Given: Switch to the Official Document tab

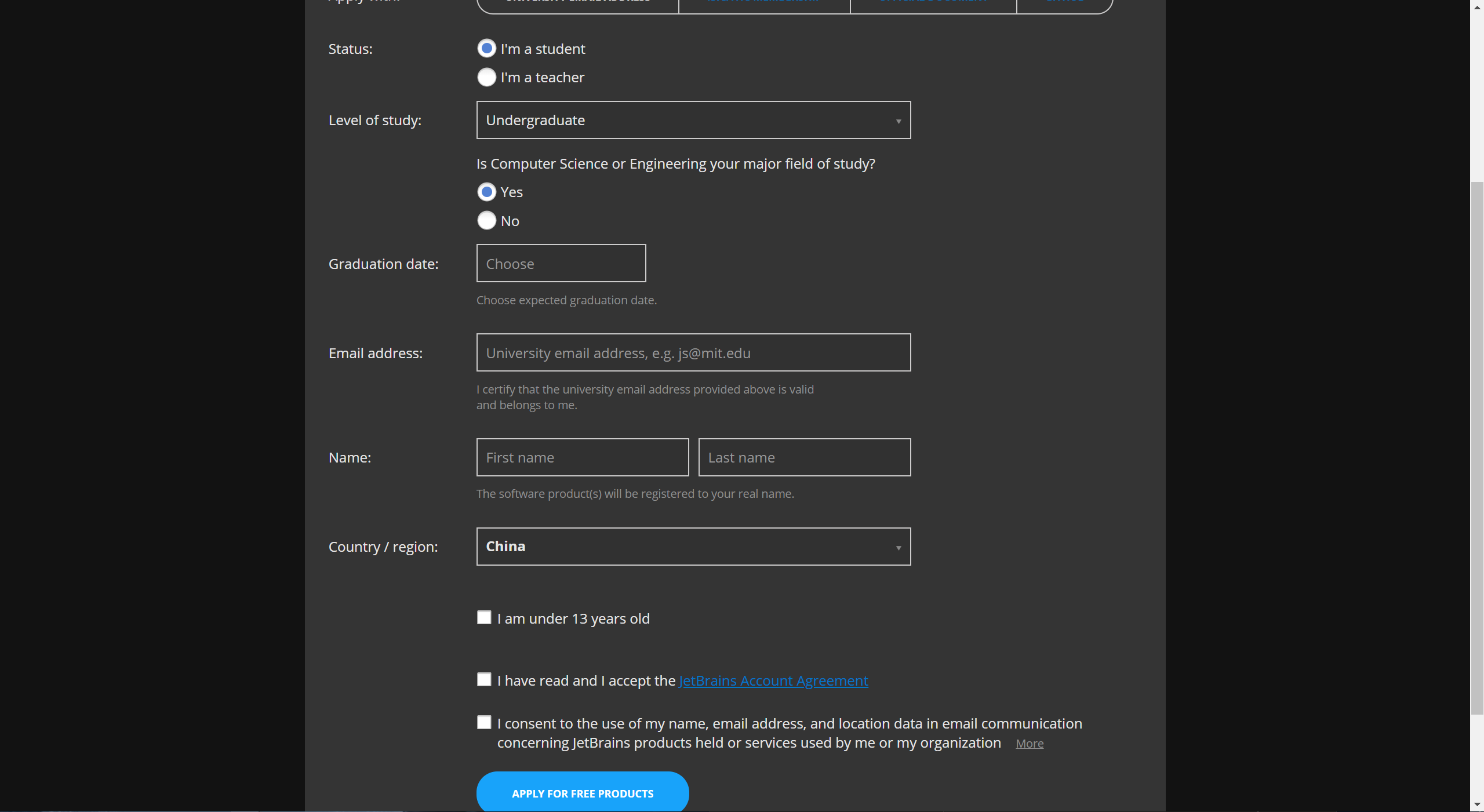Looking at the screenshot, I should click(933, 3).
